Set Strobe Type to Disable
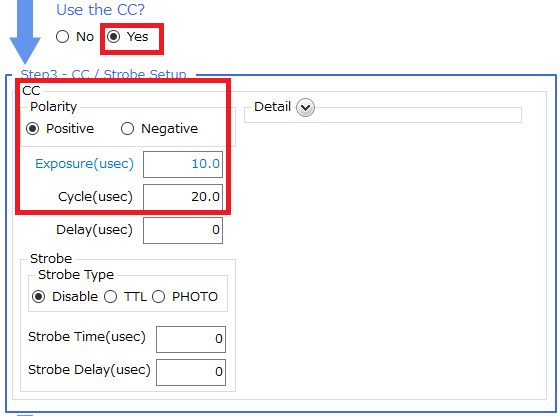 pos(39,296)
